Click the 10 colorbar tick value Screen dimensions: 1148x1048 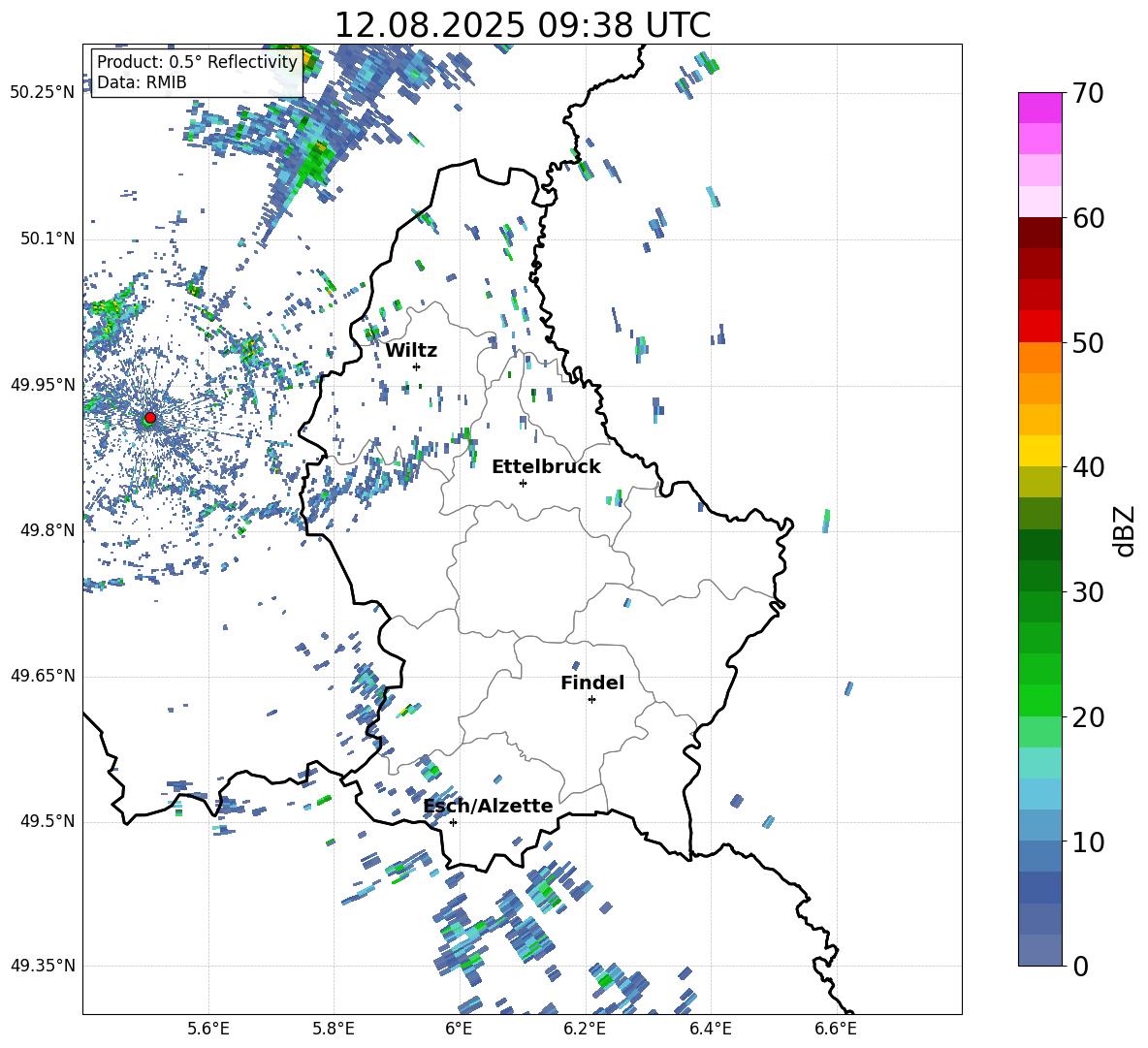pos(1088,842)
